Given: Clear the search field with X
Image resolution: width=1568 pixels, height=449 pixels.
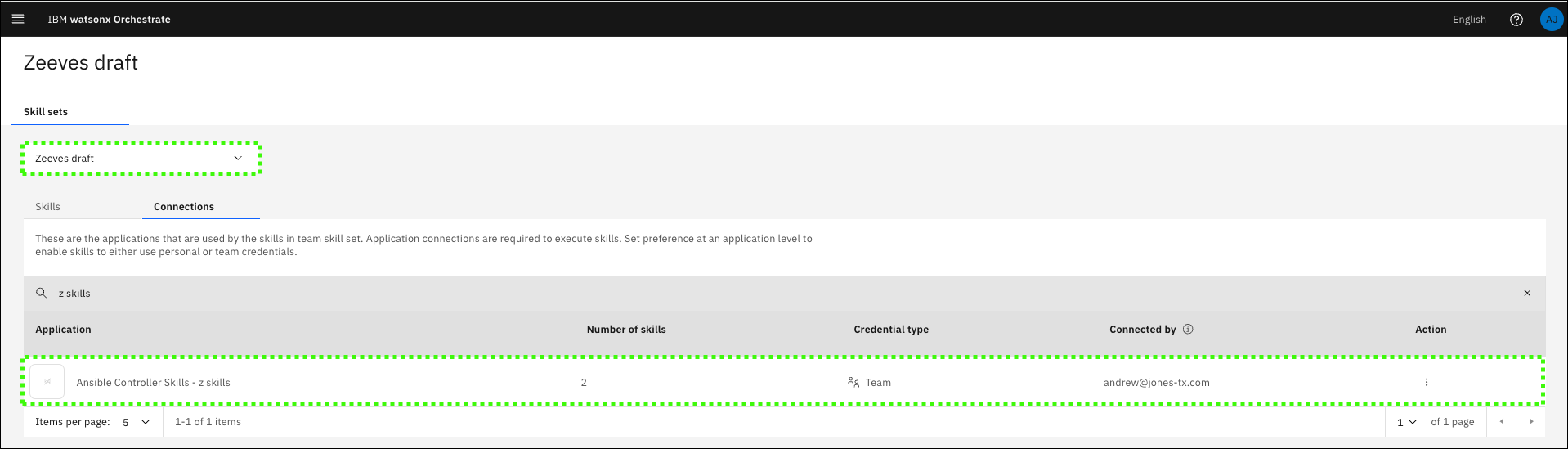Looking at the screenshot, I should (1526, 293).
